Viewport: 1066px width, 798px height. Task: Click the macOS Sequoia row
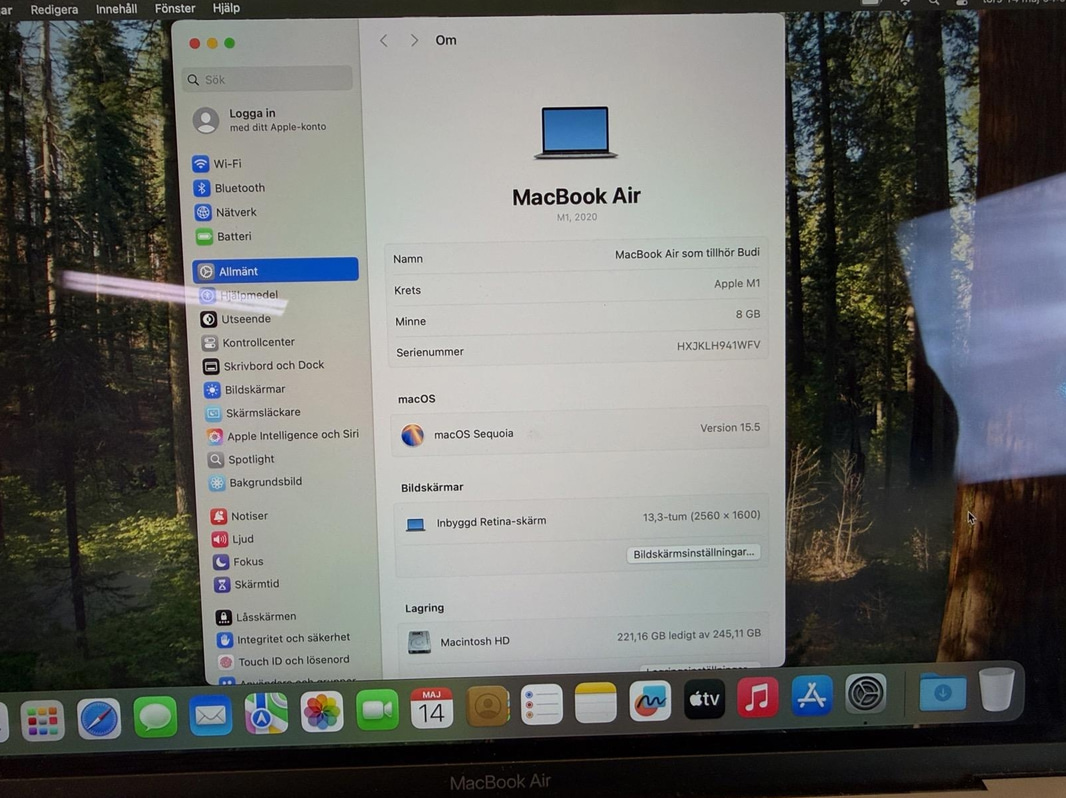(580, 432)
